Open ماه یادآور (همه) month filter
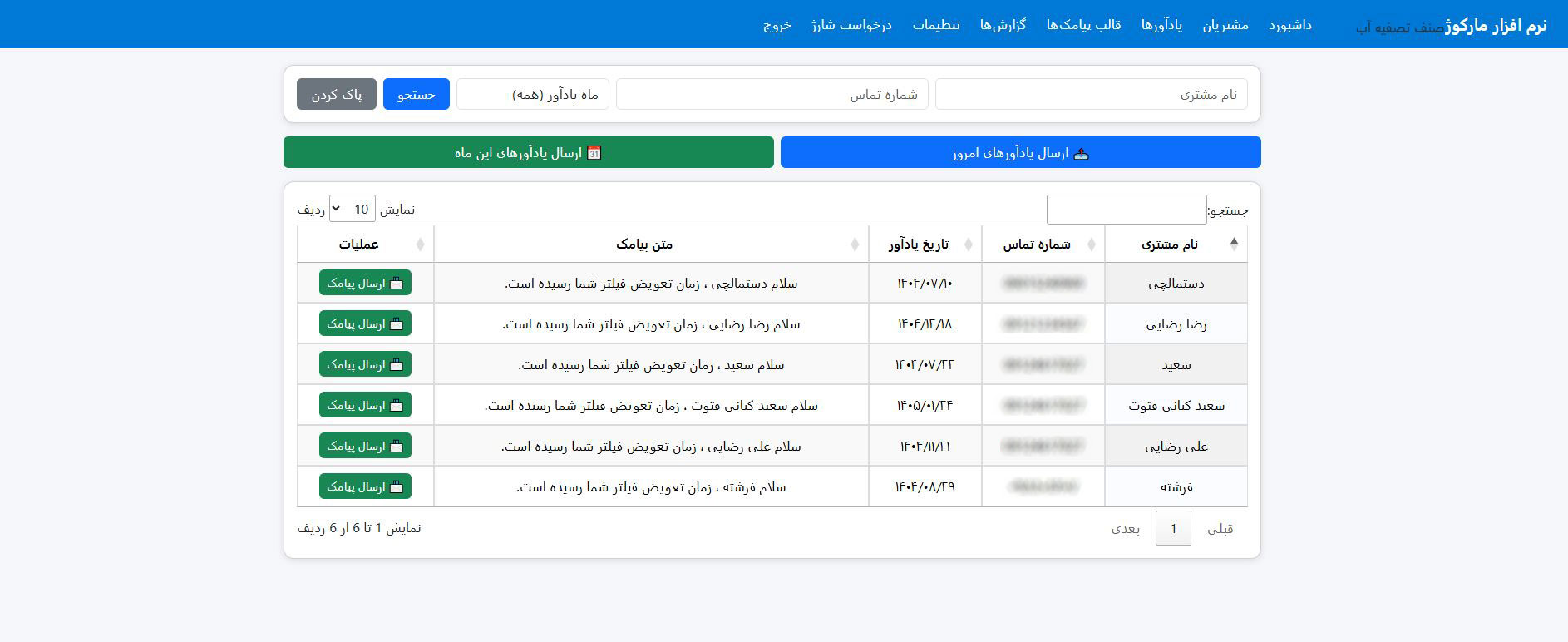This screenshot has width=1568, height=642. [533, 95]
